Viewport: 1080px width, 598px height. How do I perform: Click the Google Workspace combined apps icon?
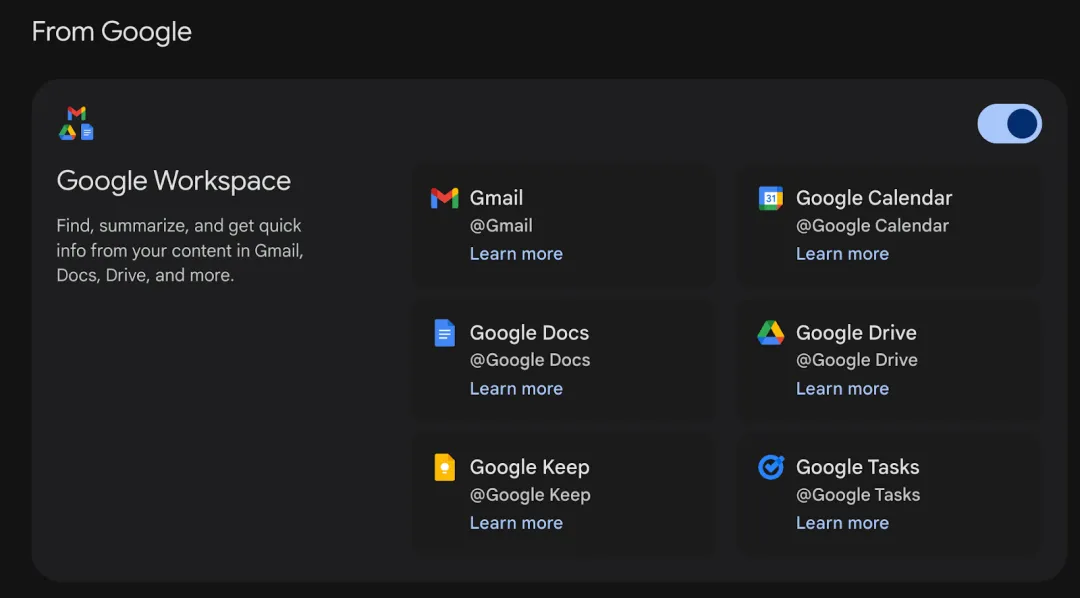(76, 123)
